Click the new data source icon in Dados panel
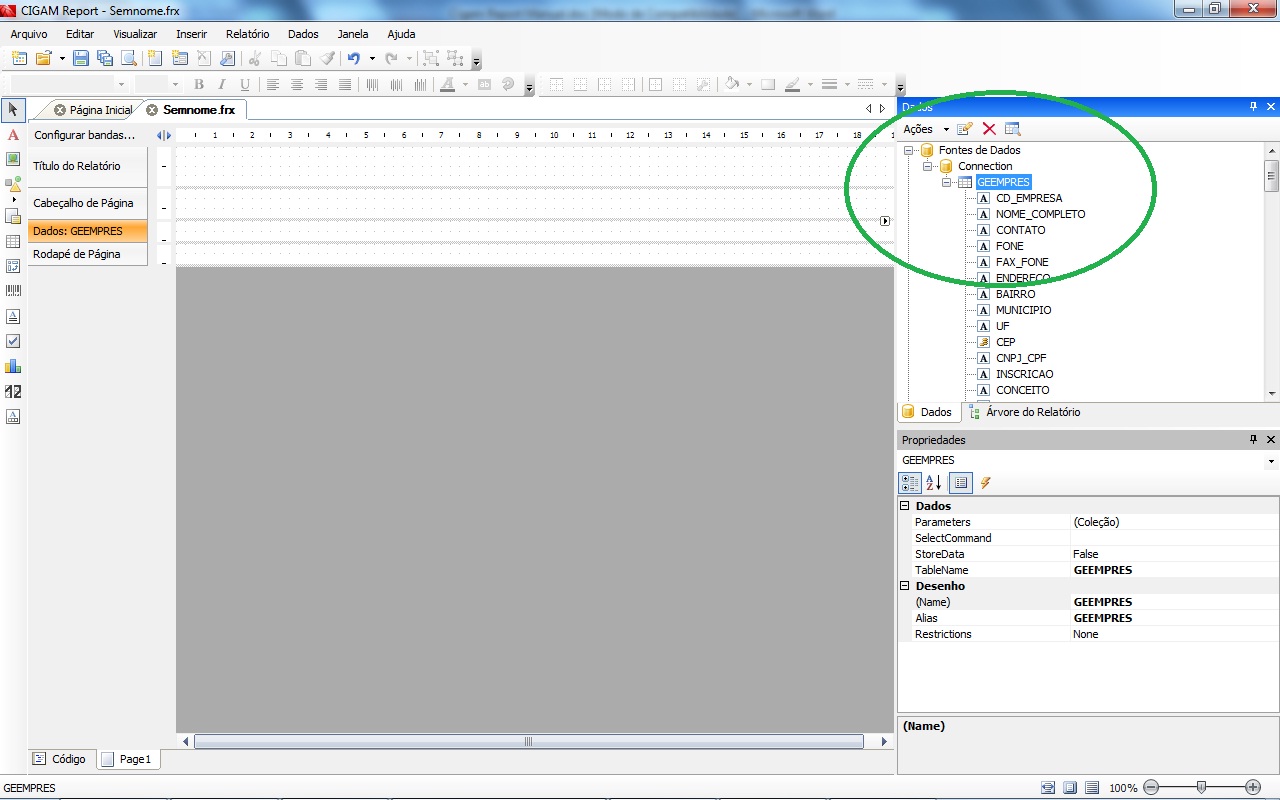This screenshot has height=800, width=1280. pos(965,129)
